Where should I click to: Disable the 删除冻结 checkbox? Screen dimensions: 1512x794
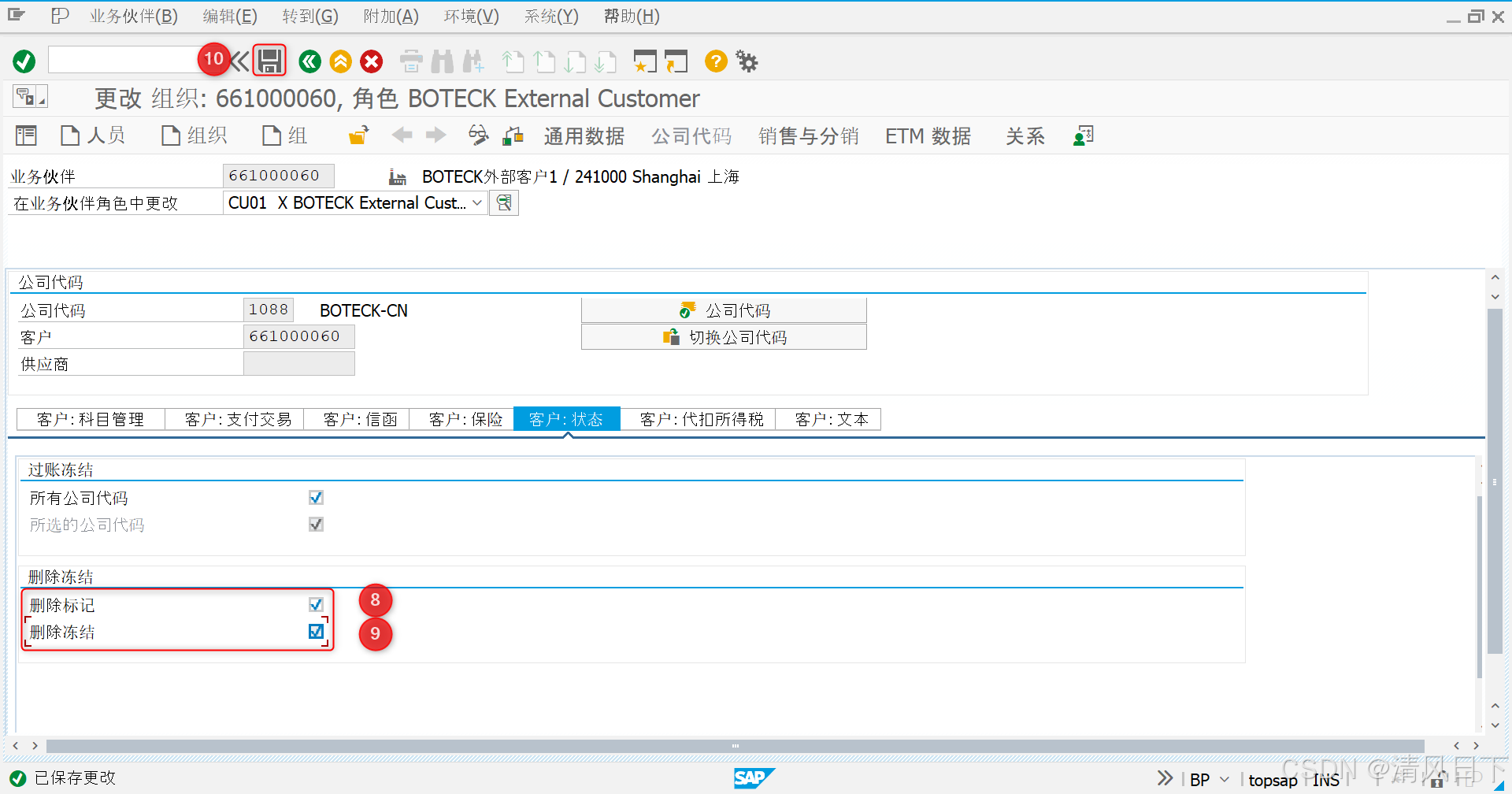(x=316, y=630)
